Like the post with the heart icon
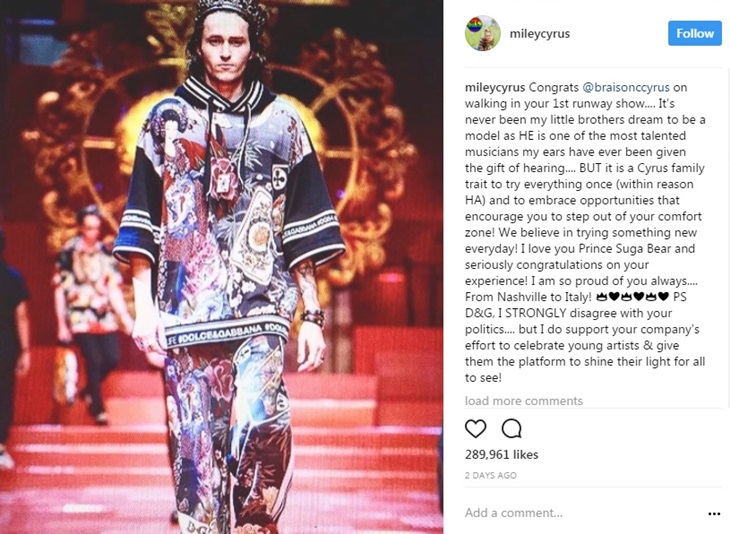 click(x=475, y=428)
